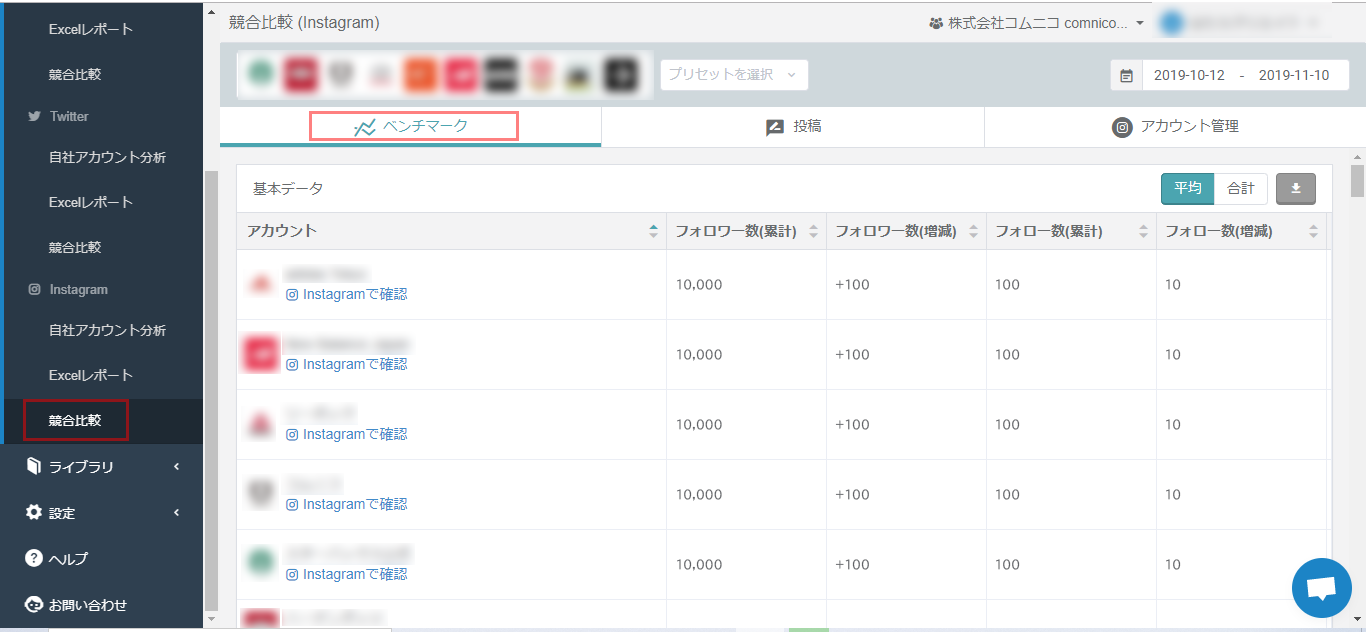Click the download icon button in 基本データ
The image size is (1366, 632).
coord(1296,188)
